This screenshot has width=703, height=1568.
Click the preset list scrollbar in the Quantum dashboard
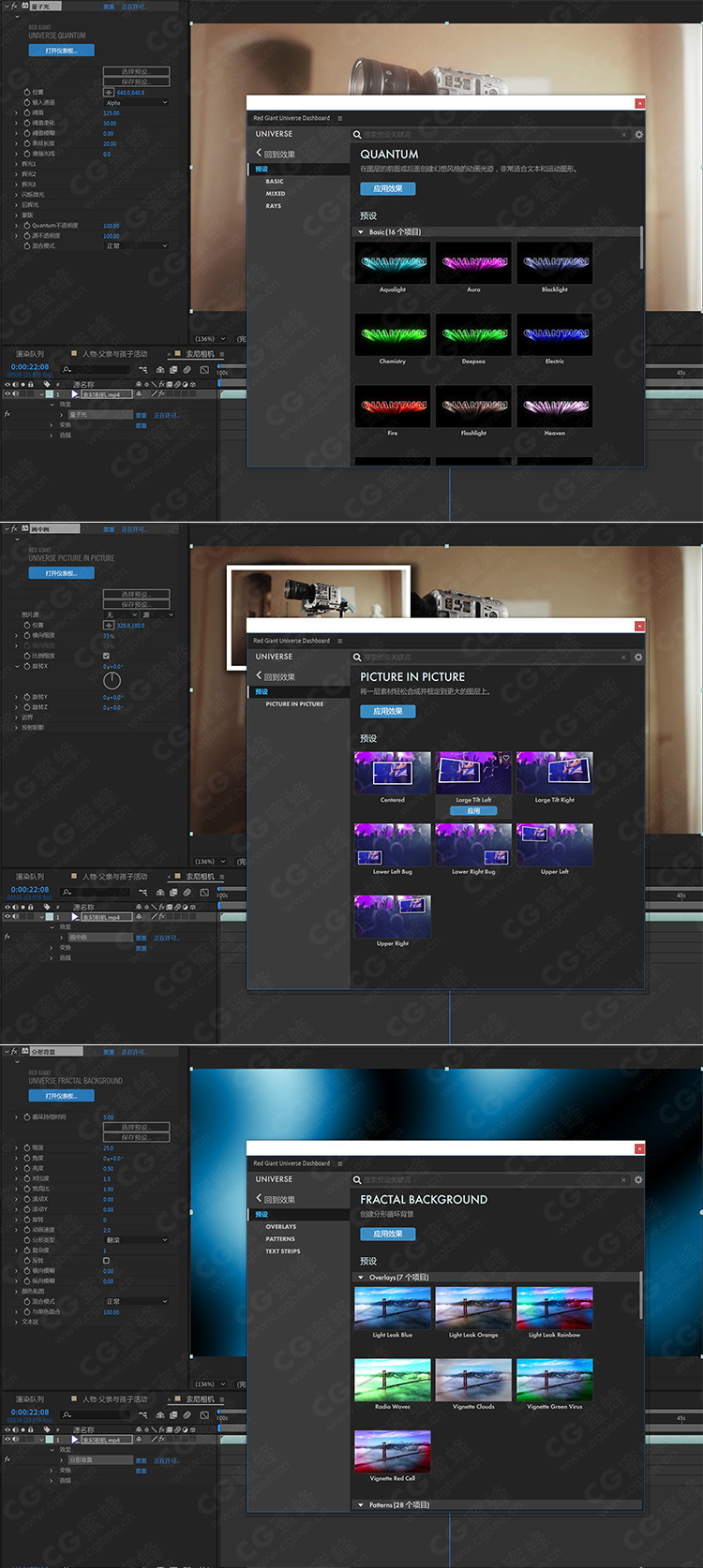pyautogui.click(x=641, y=247)
